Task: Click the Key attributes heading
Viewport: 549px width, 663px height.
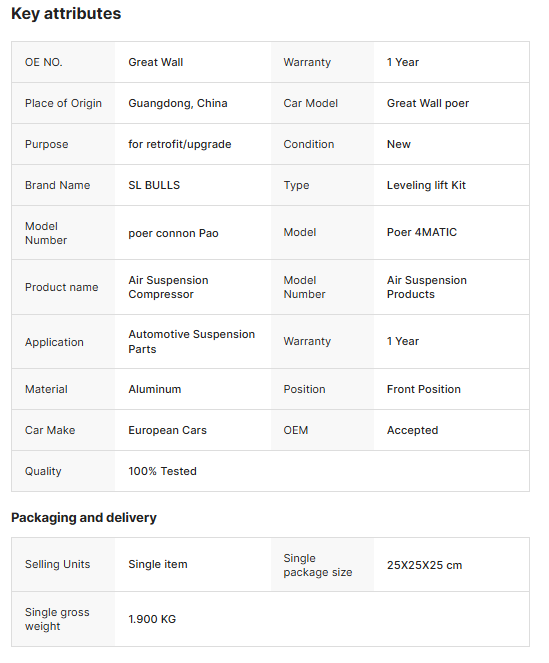Action: click(x=66, y=14)
